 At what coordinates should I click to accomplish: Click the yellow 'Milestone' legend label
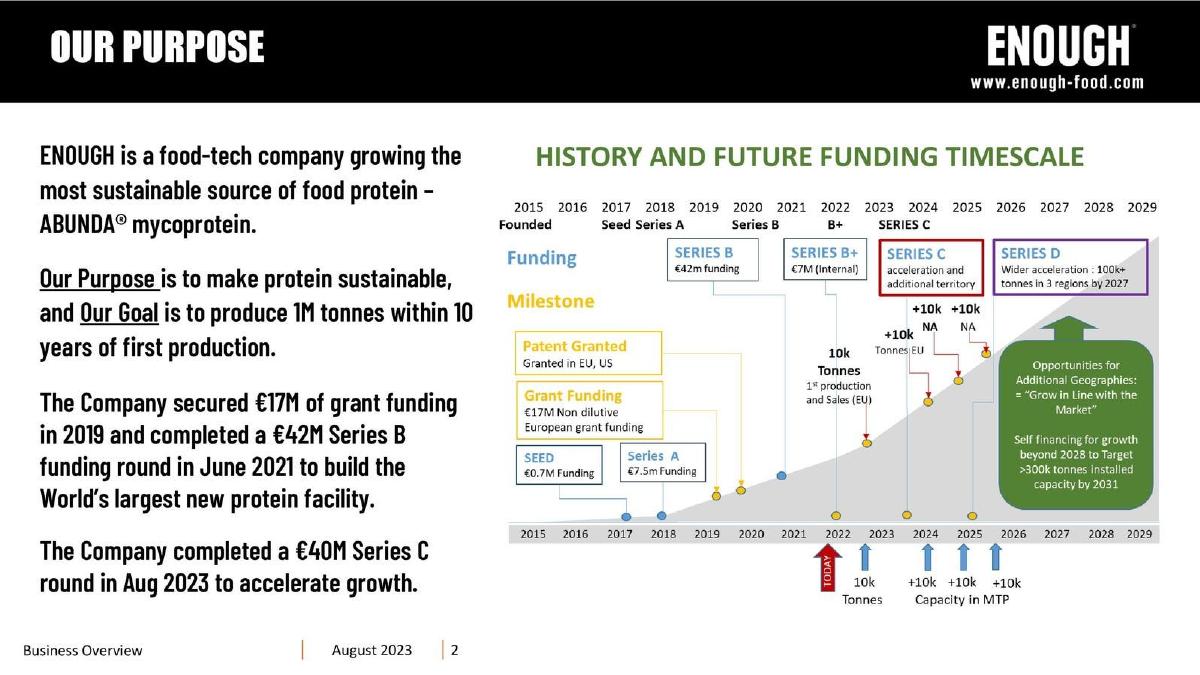coord(551,300)
